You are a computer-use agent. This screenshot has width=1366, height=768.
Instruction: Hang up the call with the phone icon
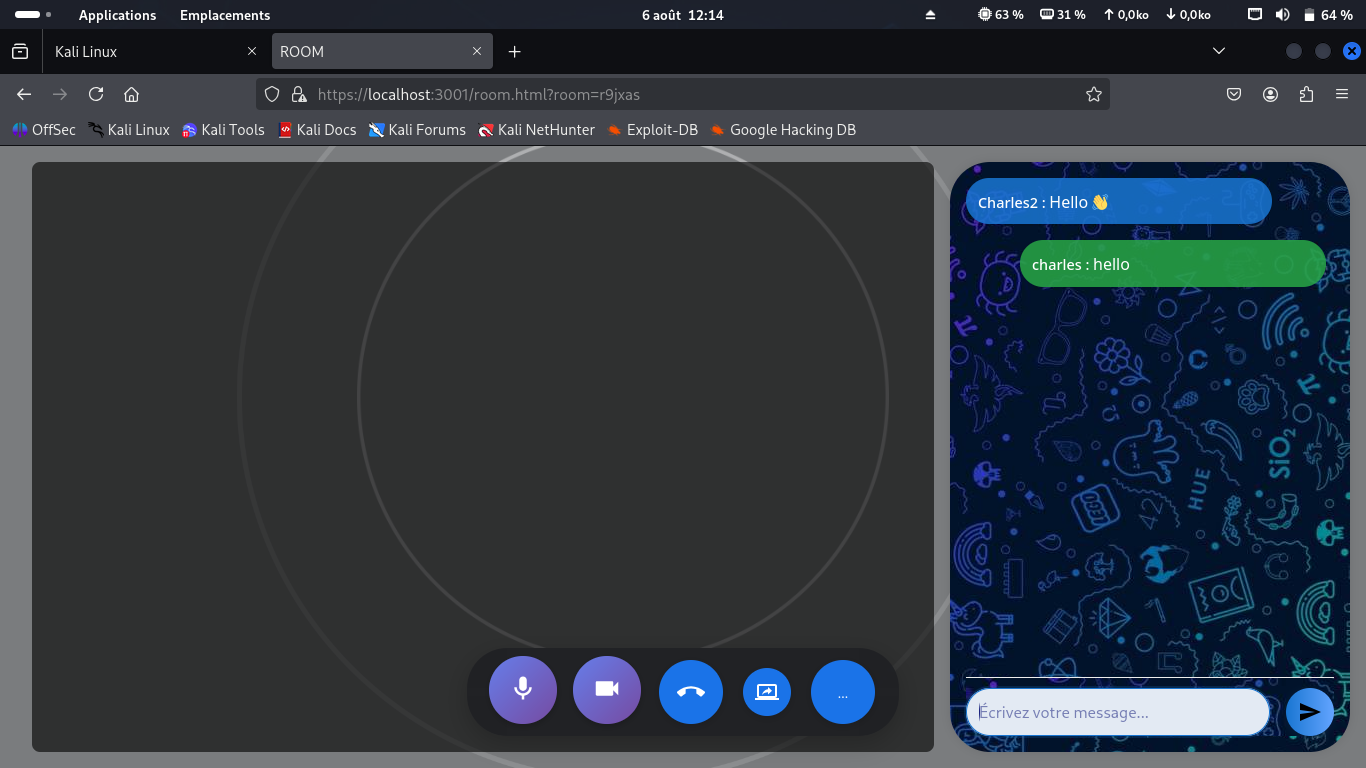690,690
